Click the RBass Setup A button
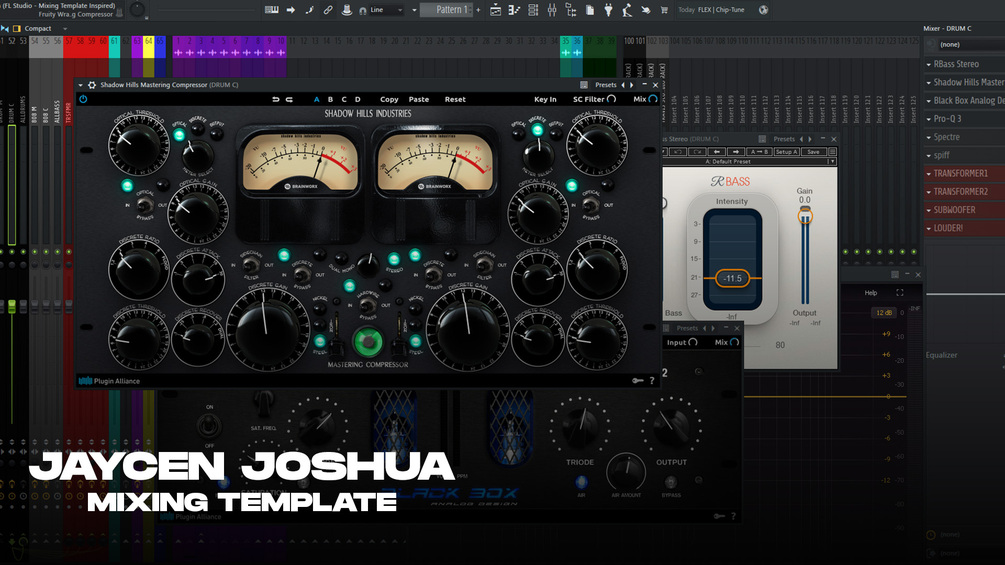This screenshot has width=1005, height=565. [x=786, y=152]
